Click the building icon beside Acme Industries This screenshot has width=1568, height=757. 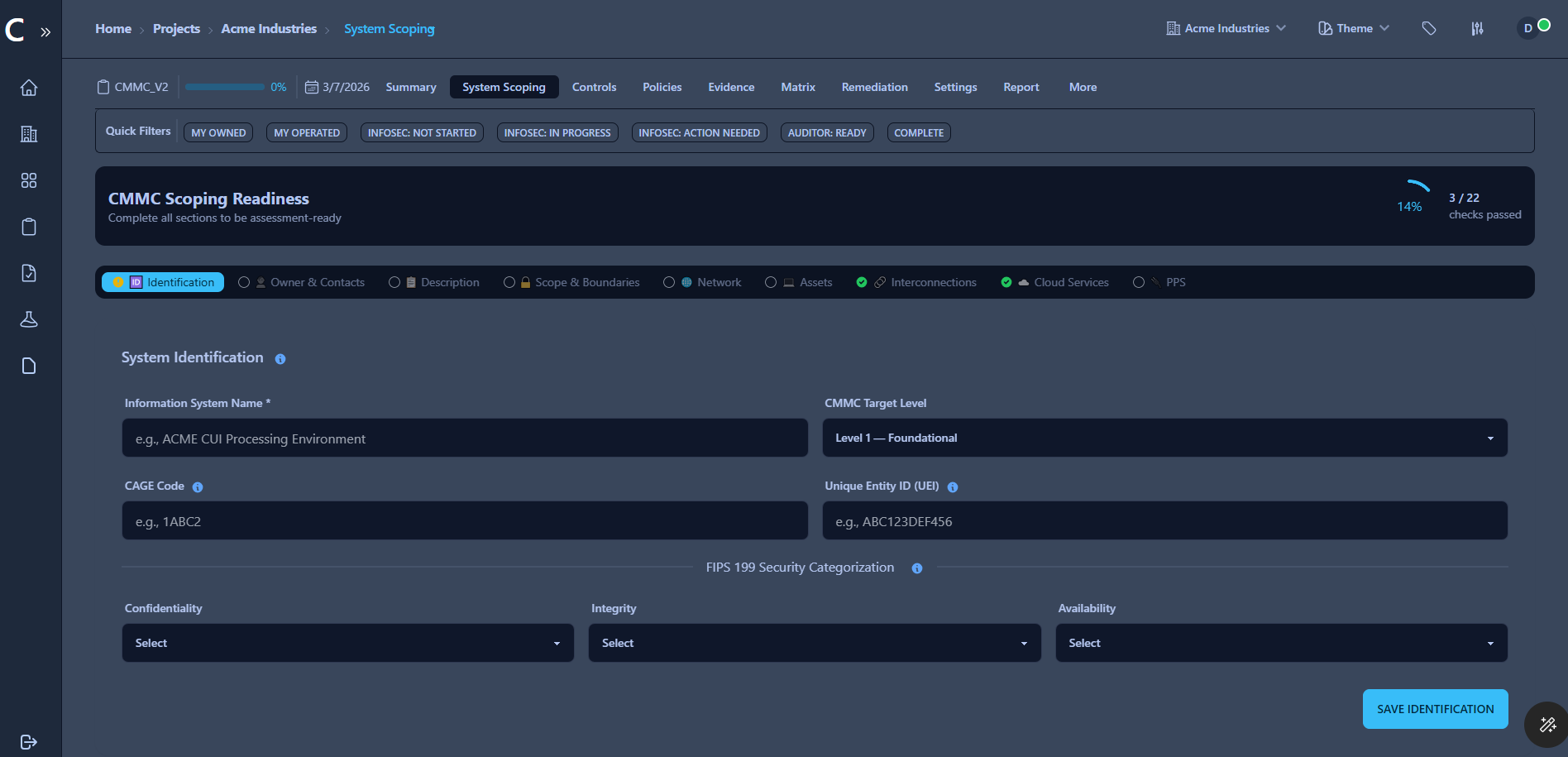(x=1173, y=28)
